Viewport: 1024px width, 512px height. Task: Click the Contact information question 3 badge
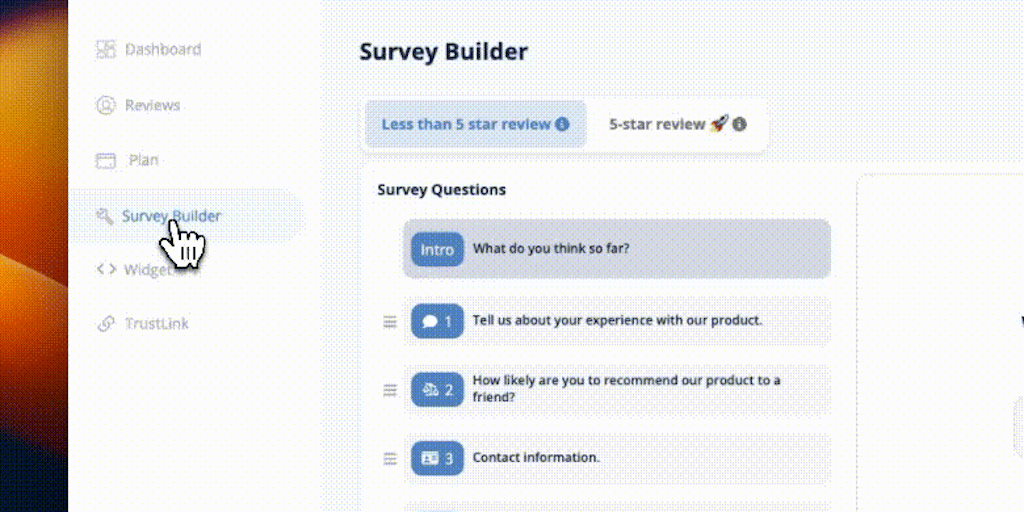pos(437,458)
